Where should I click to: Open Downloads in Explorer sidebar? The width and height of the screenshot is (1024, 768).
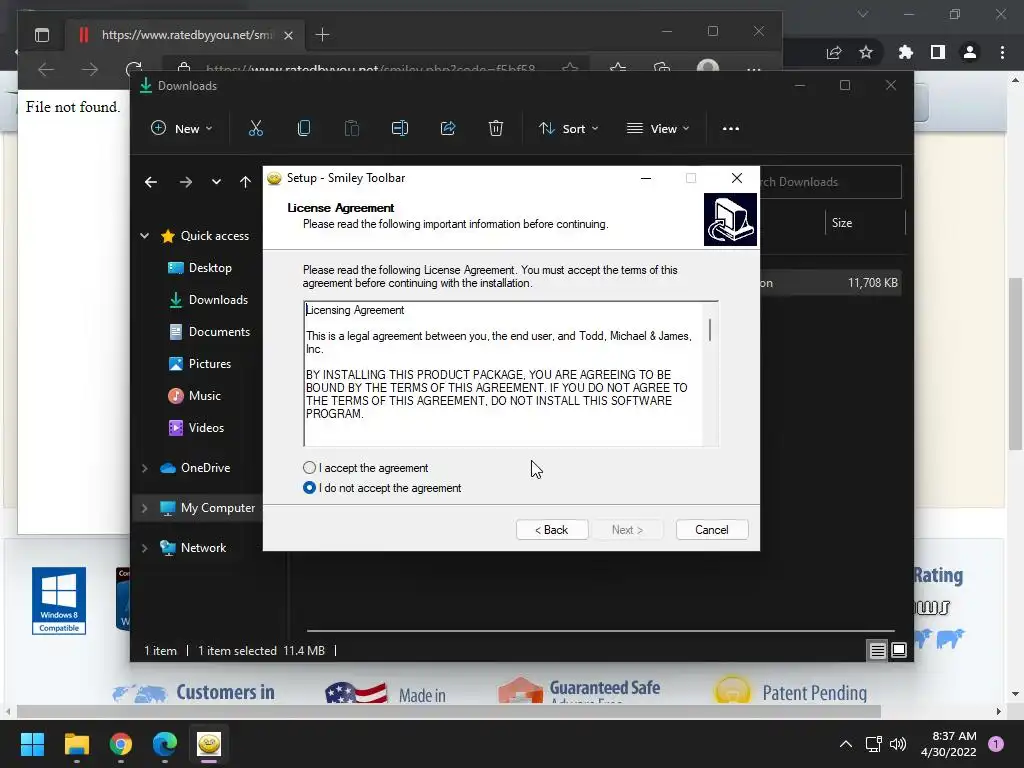click(208, 300)
